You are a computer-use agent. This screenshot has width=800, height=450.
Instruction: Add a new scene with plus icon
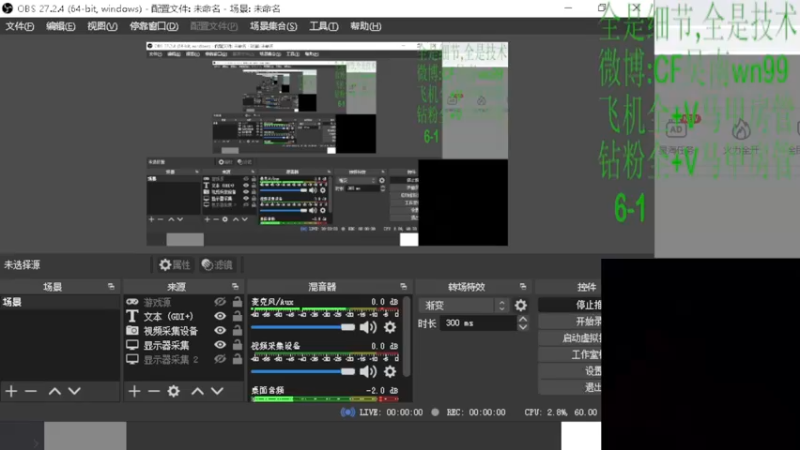click(x=11, y=391)
